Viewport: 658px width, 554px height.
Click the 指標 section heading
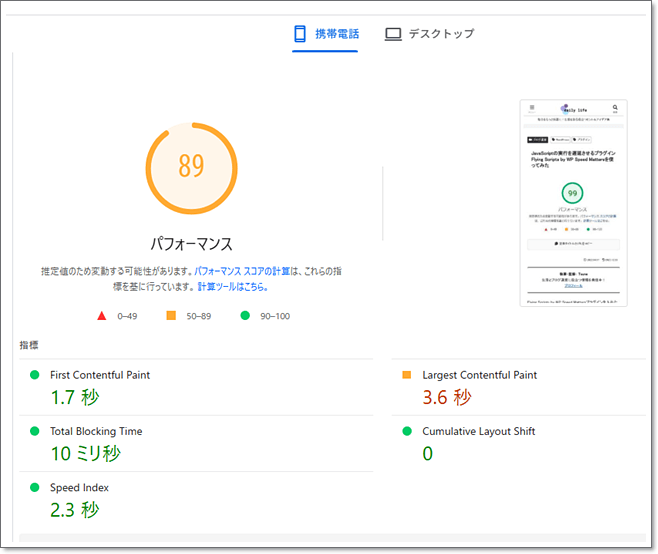[29, 345]
